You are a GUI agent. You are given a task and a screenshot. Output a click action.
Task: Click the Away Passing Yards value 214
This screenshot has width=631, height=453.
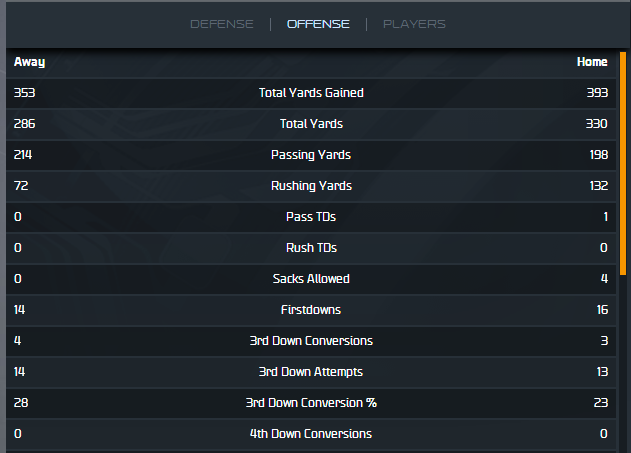(x=24, y=155)
